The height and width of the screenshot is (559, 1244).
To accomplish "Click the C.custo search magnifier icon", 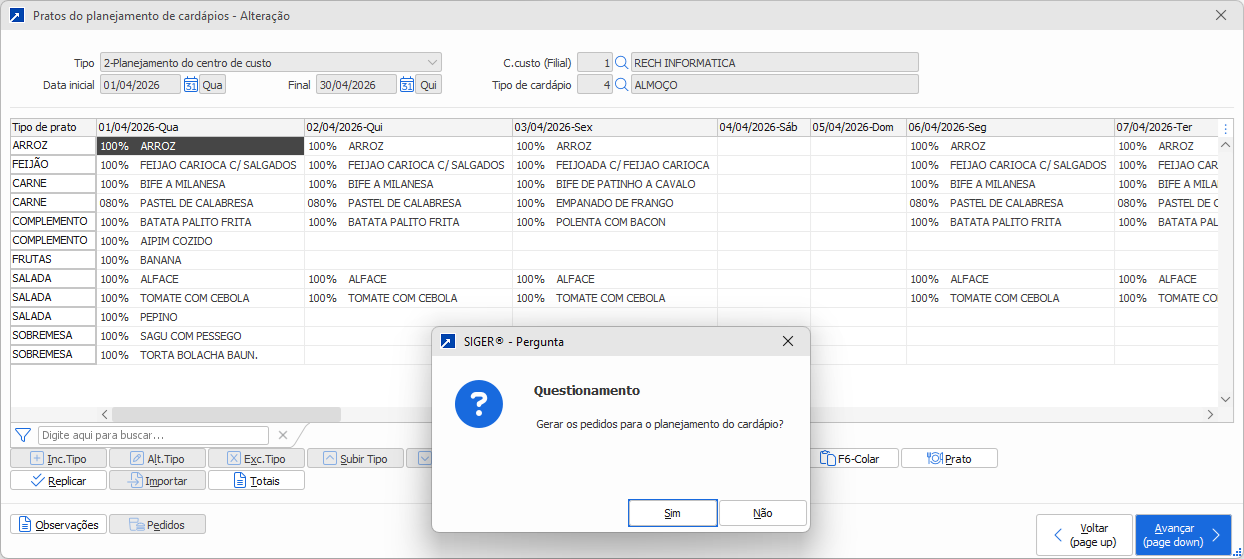I will [x=621, y=63].
